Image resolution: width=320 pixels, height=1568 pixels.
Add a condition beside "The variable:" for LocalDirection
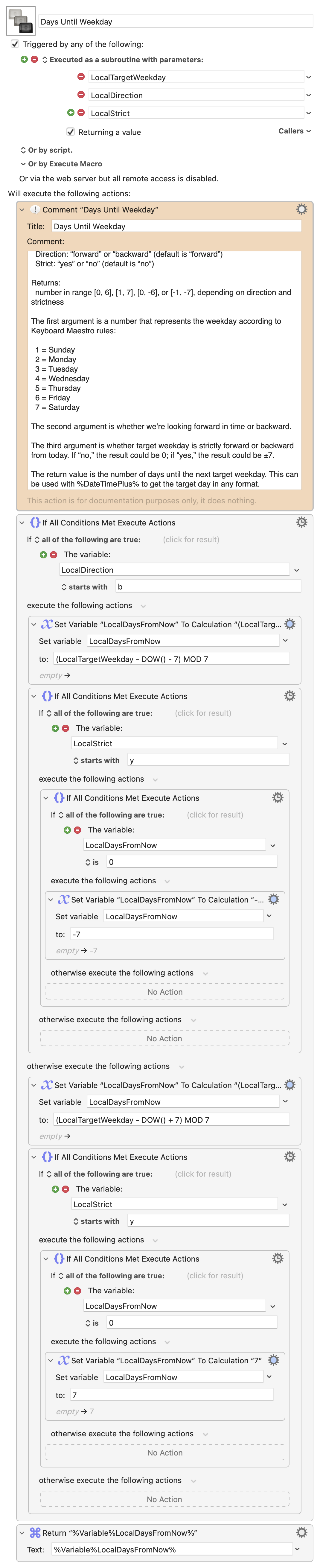pos(43,554)
